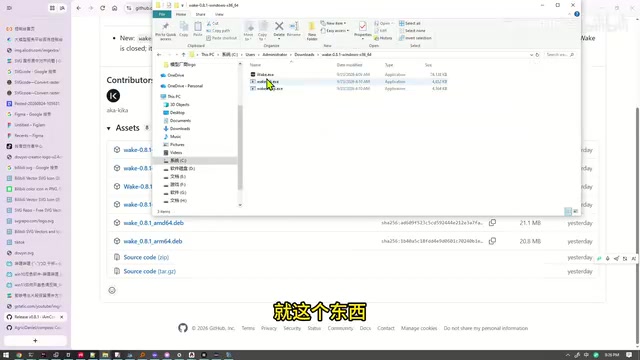Viewport: 640px width, 360px height.
Task: Click Explorer Up one level arrow
Action: [183, 55]
